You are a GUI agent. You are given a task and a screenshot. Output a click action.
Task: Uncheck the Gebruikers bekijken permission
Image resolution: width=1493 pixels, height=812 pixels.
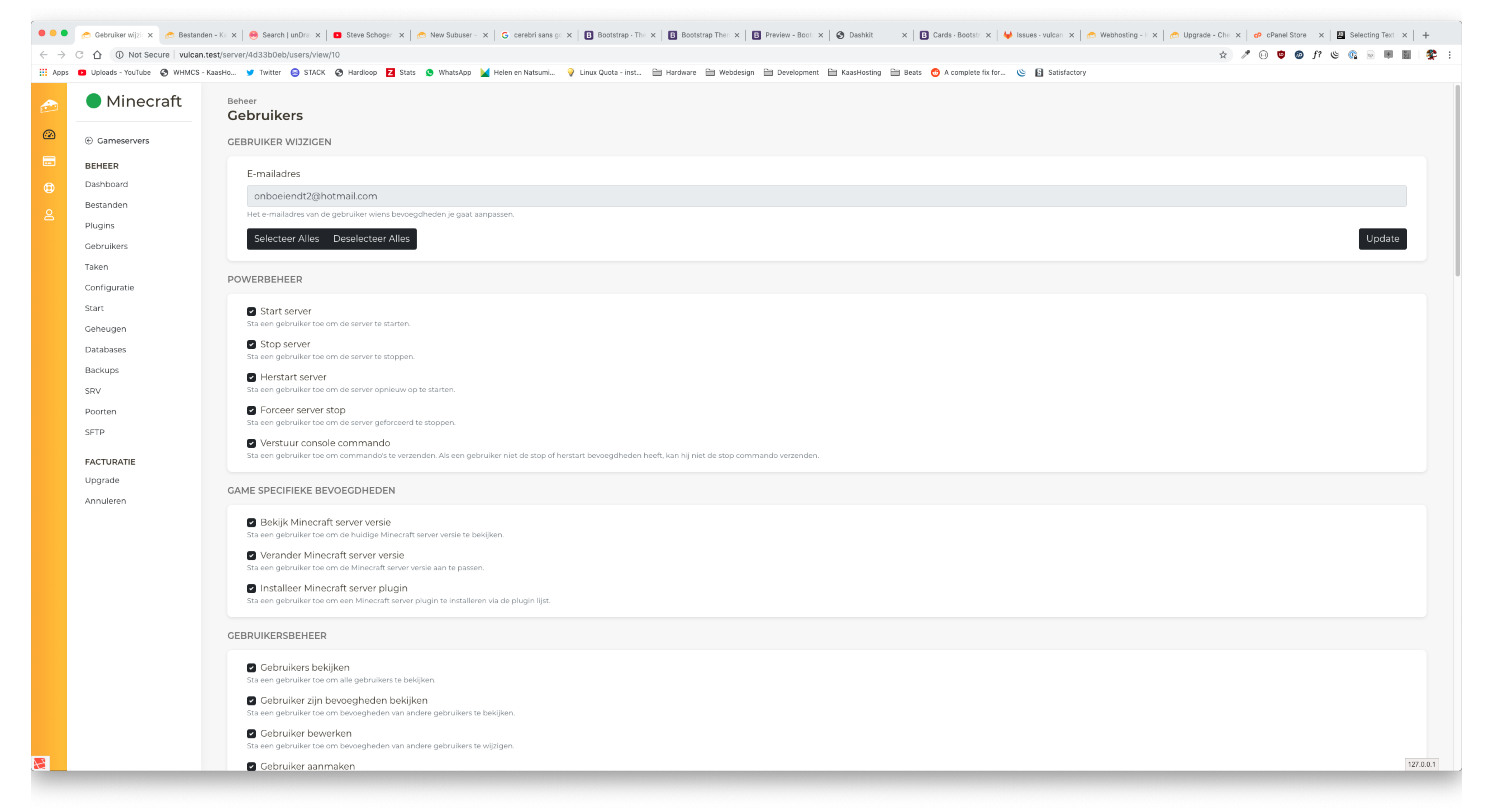tap(251, 668)
